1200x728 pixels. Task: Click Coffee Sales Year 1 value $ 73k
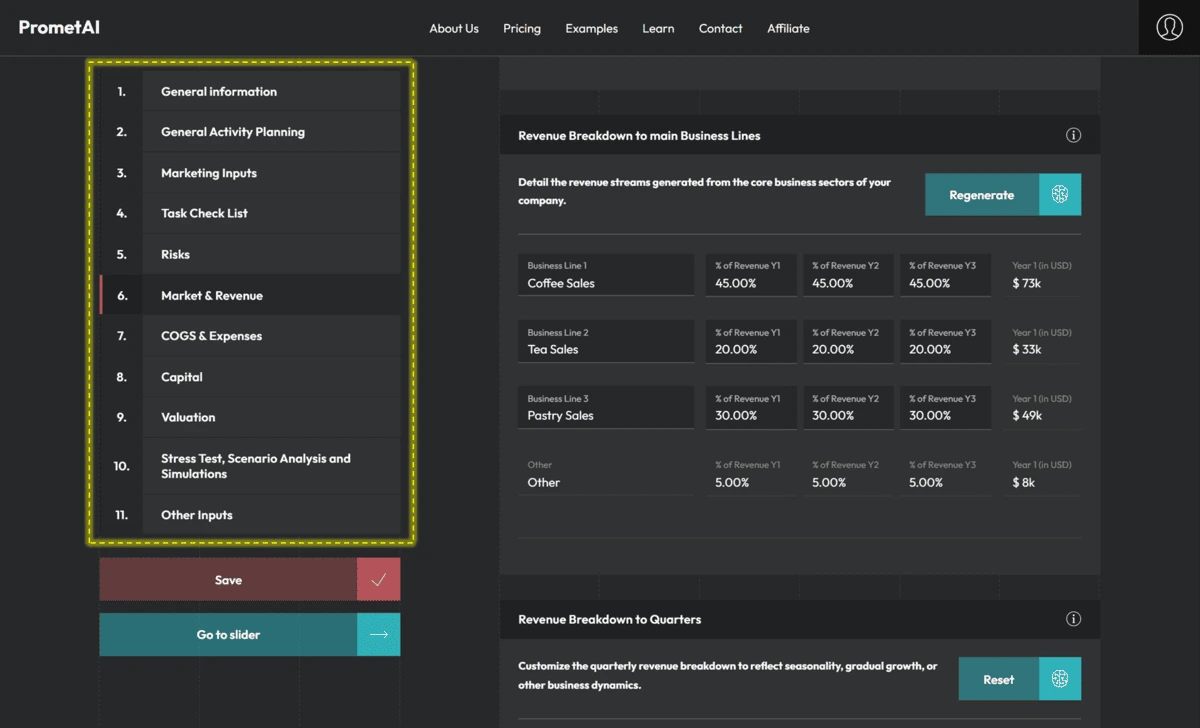coord(1027,283)
